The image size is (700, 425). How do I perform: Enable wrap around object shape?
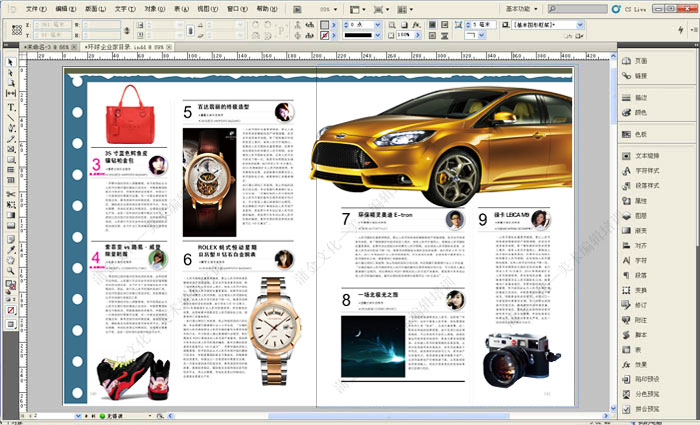432,36
